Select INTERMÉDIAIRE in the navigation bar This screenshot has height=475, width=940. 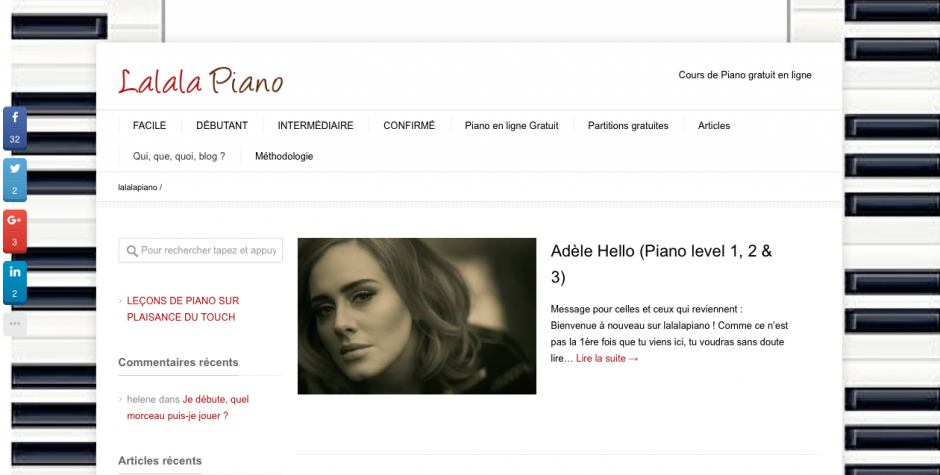[x=315, y=125]
